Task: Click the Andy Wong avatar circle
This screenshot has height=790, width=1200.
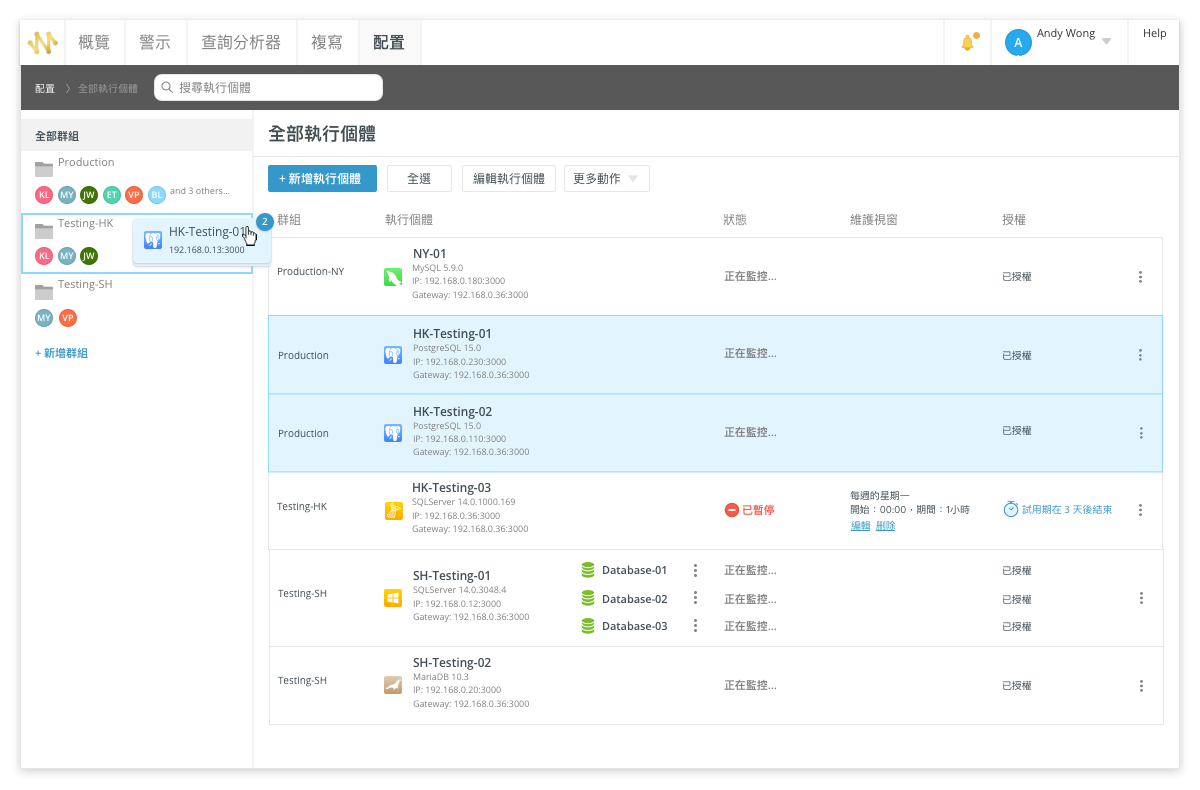Action: (x=1017, y=42)
